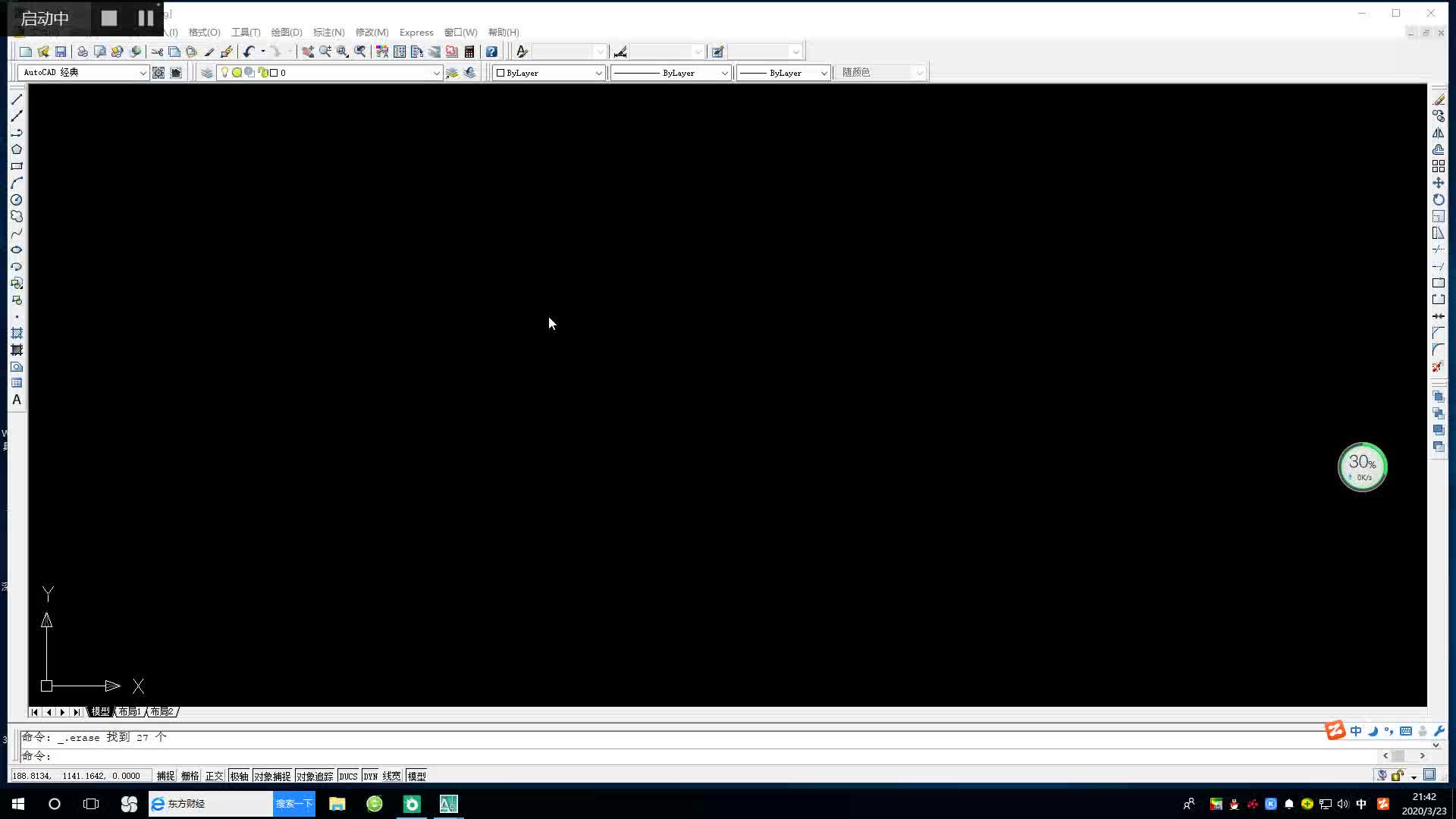
Task: Open the layer 0 dropdown list
Action: point(329,73)
